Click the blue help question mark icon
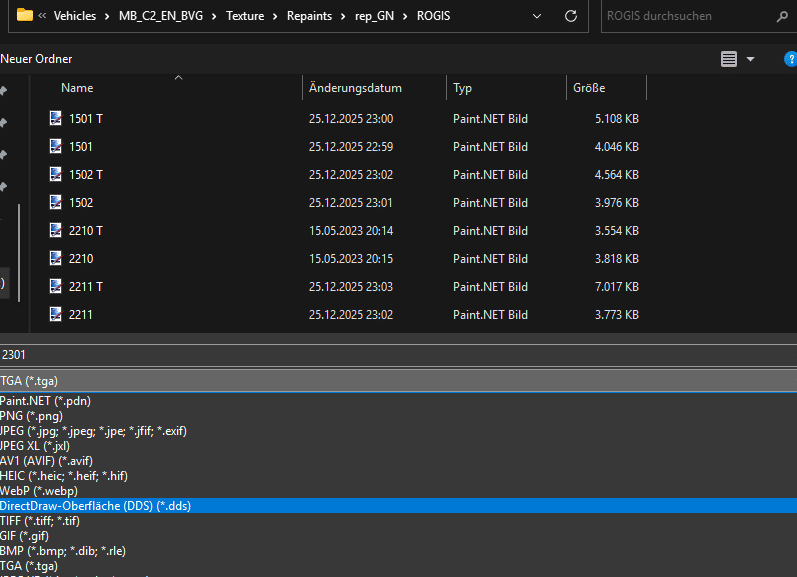Screen dimensions: 797x577 [x=790, y=59]
